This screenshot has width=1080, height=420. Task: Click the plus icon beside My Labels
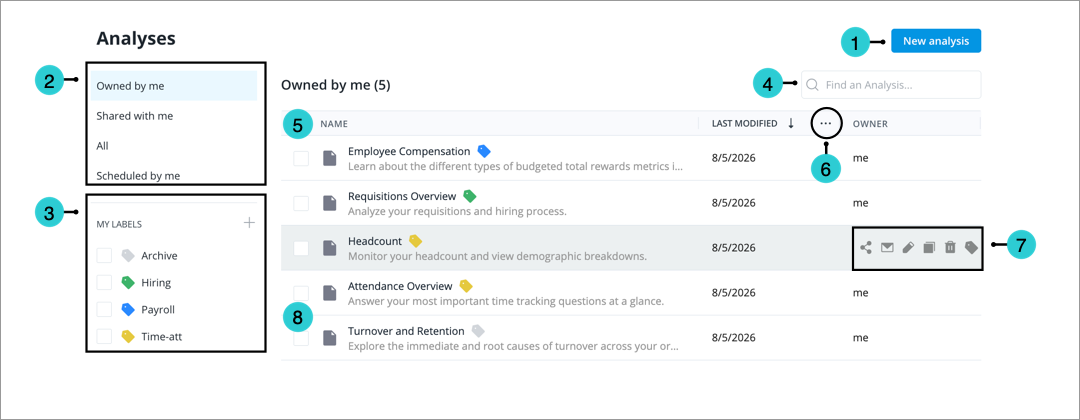coord(249,222)
